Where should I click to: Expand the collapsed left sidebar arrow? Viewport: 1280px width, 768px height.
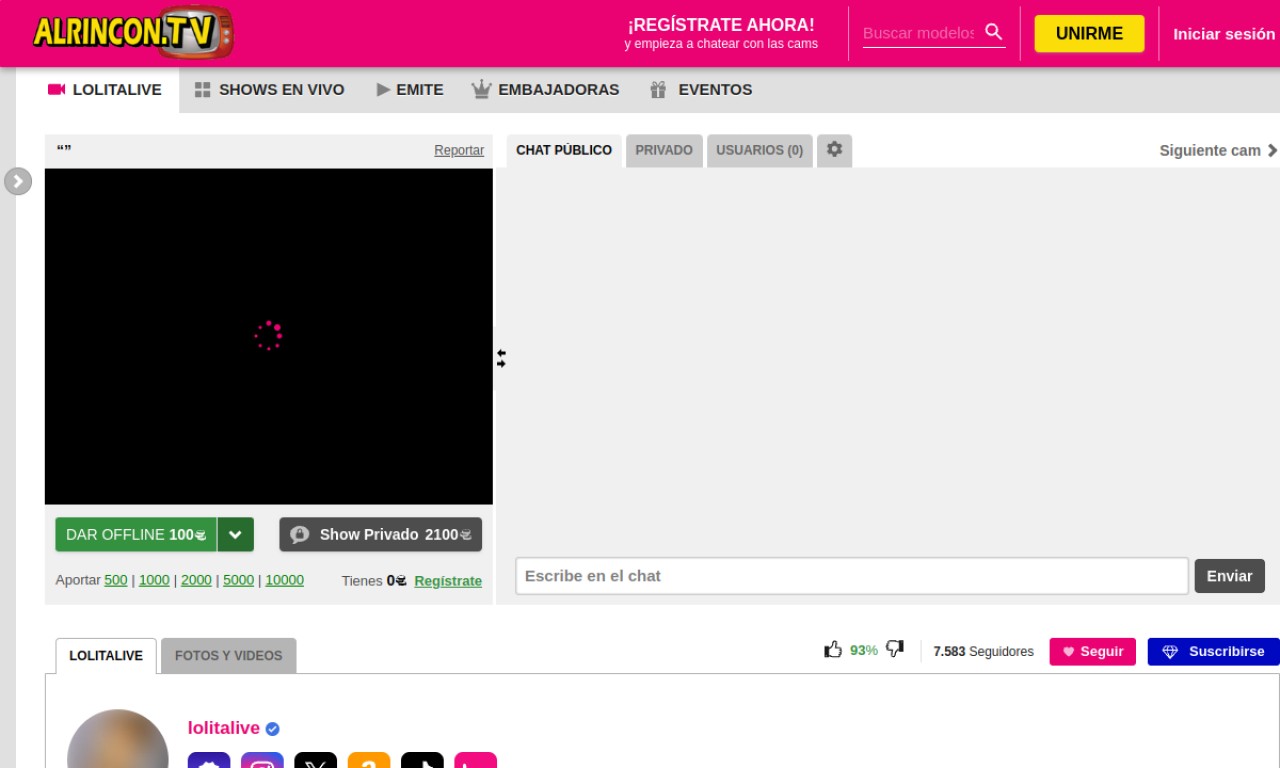(18, 181)
